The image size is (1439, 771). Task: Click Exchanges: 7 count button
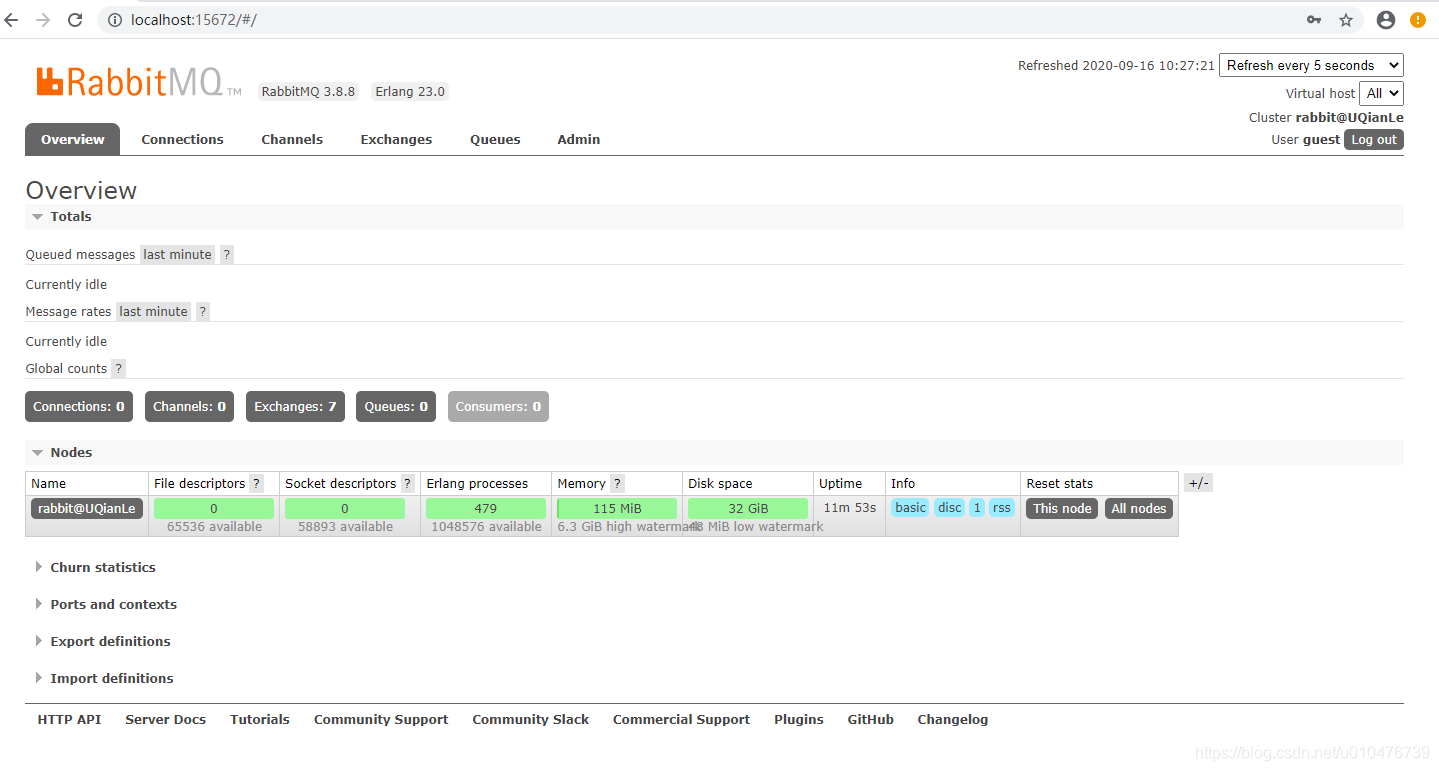tap(295, 407)
